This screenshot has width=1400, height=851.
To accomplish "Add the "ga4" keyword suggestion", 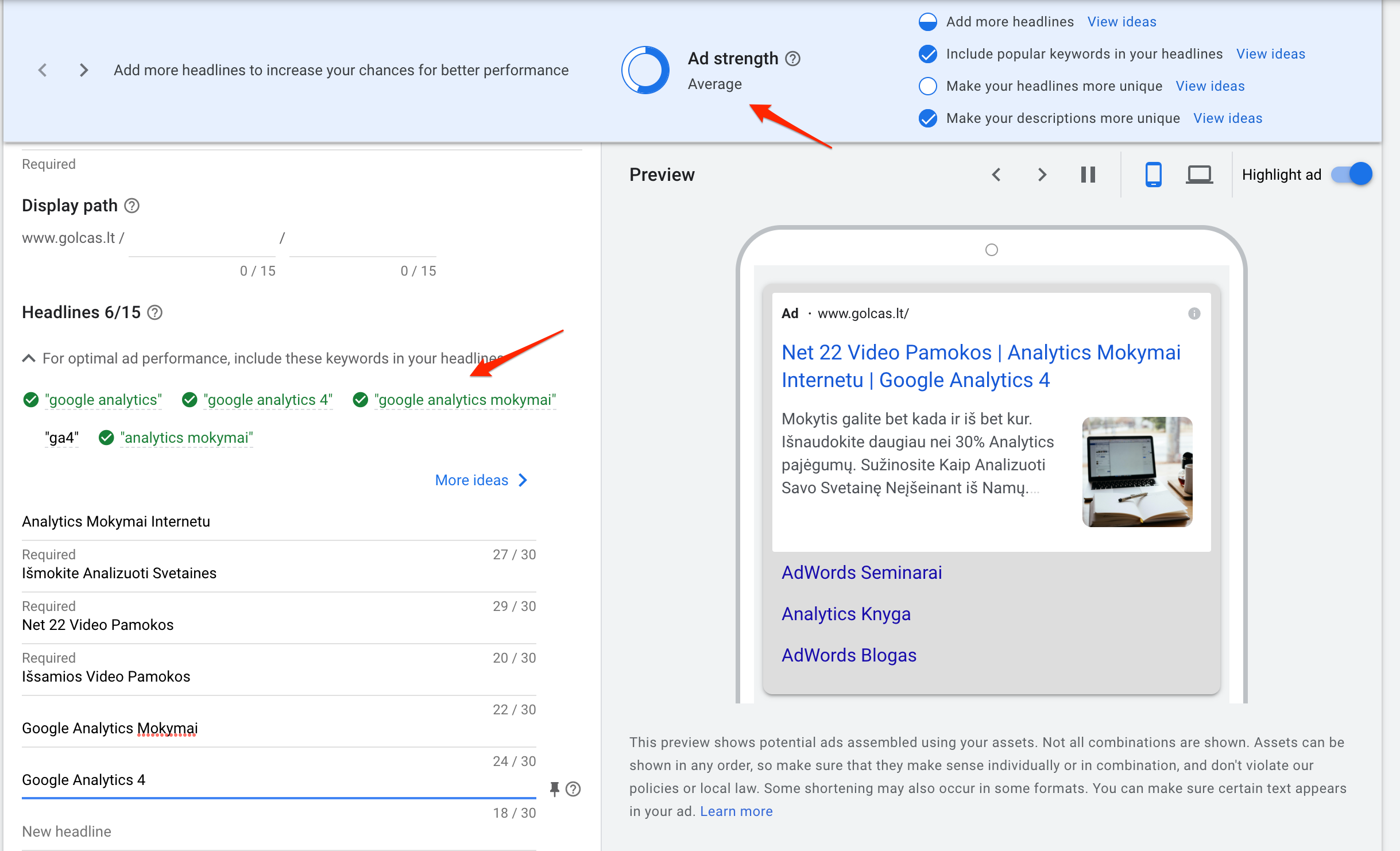I will (62, 438).
